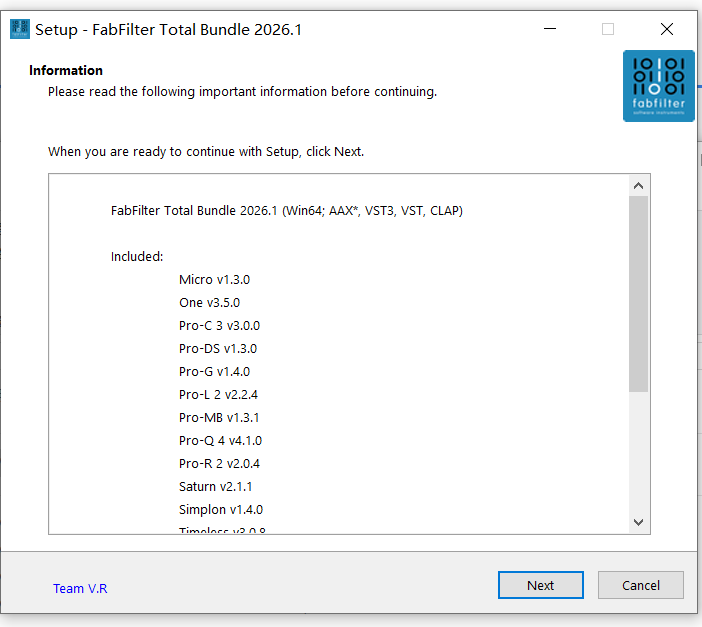Click the Micro v1.3.0 text line
This screenshot has height=627, width=702.
214,279
